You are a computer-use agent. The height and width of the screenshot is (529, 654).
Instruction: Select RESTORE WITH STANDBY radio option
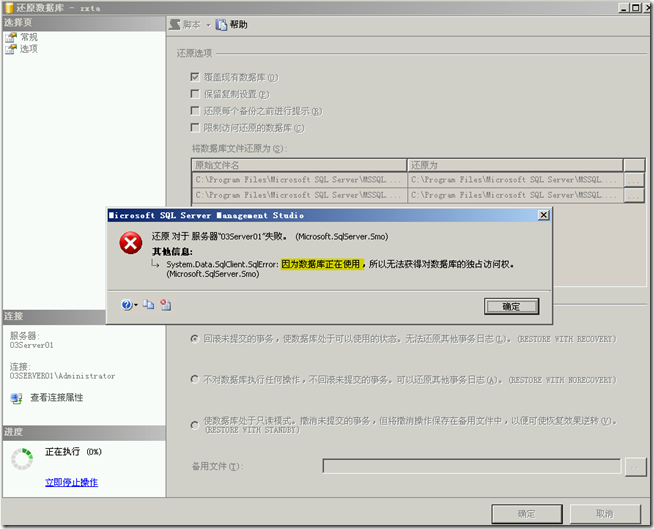click(x=194, y=425)
